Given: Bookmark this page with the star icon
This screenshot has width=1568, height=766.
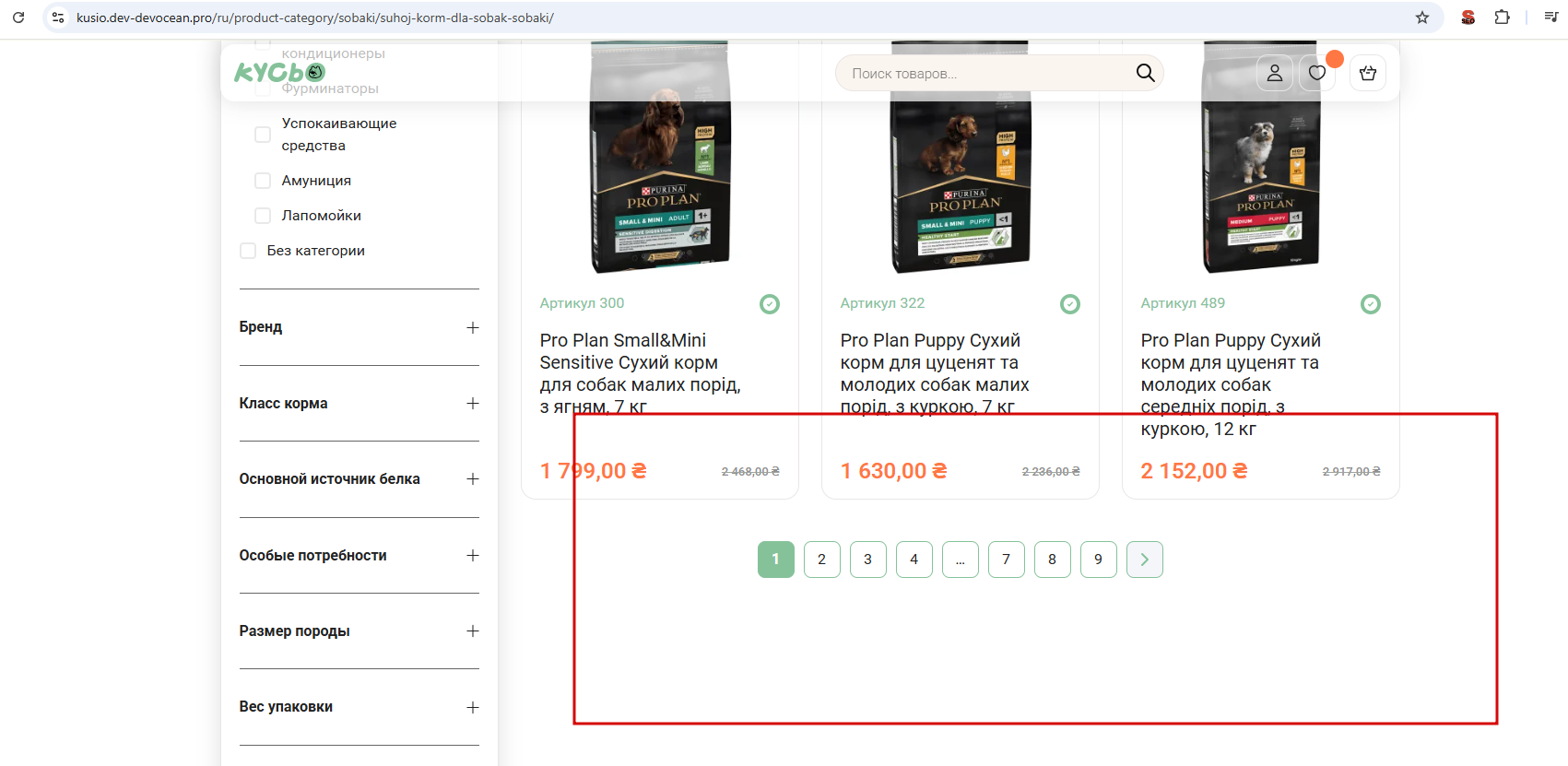Looking at the screenshot, I should pos(1422,18).
